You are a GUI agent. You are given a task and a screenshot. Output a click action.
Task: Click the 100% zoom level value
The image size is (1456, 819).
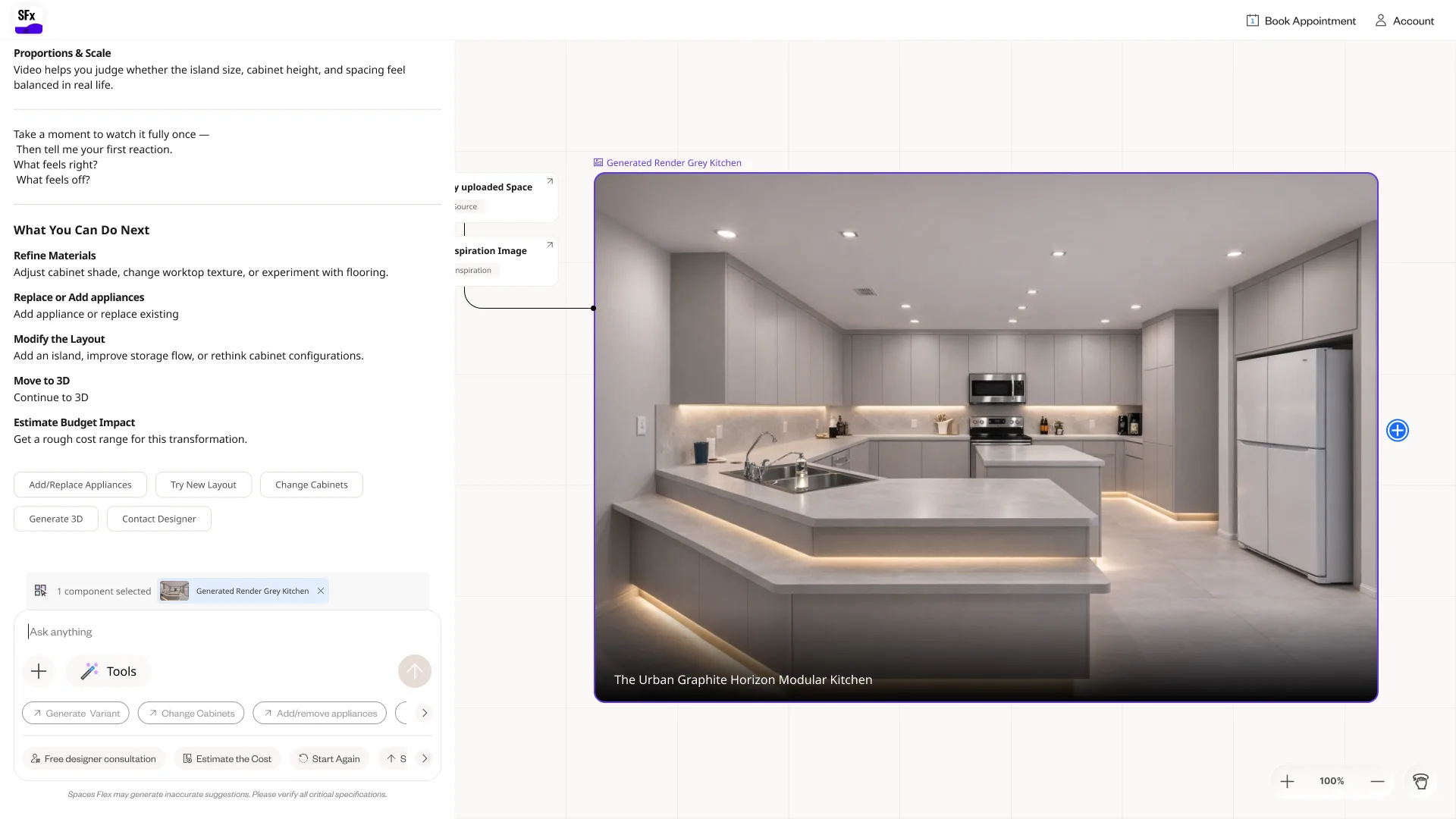point(1332,781)
